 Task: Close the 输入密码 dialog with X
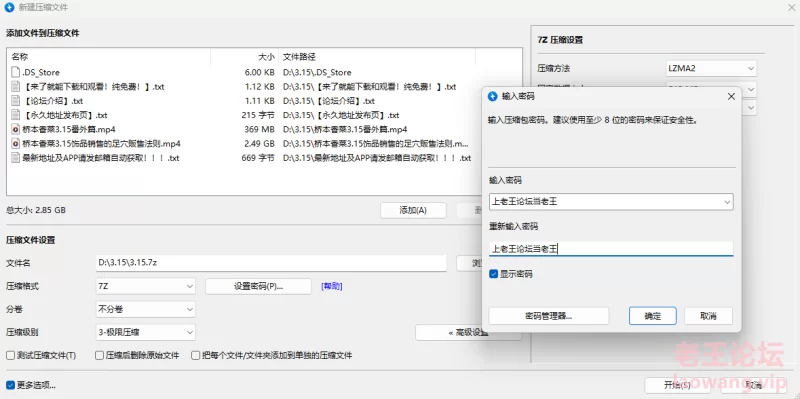[731, 96]
